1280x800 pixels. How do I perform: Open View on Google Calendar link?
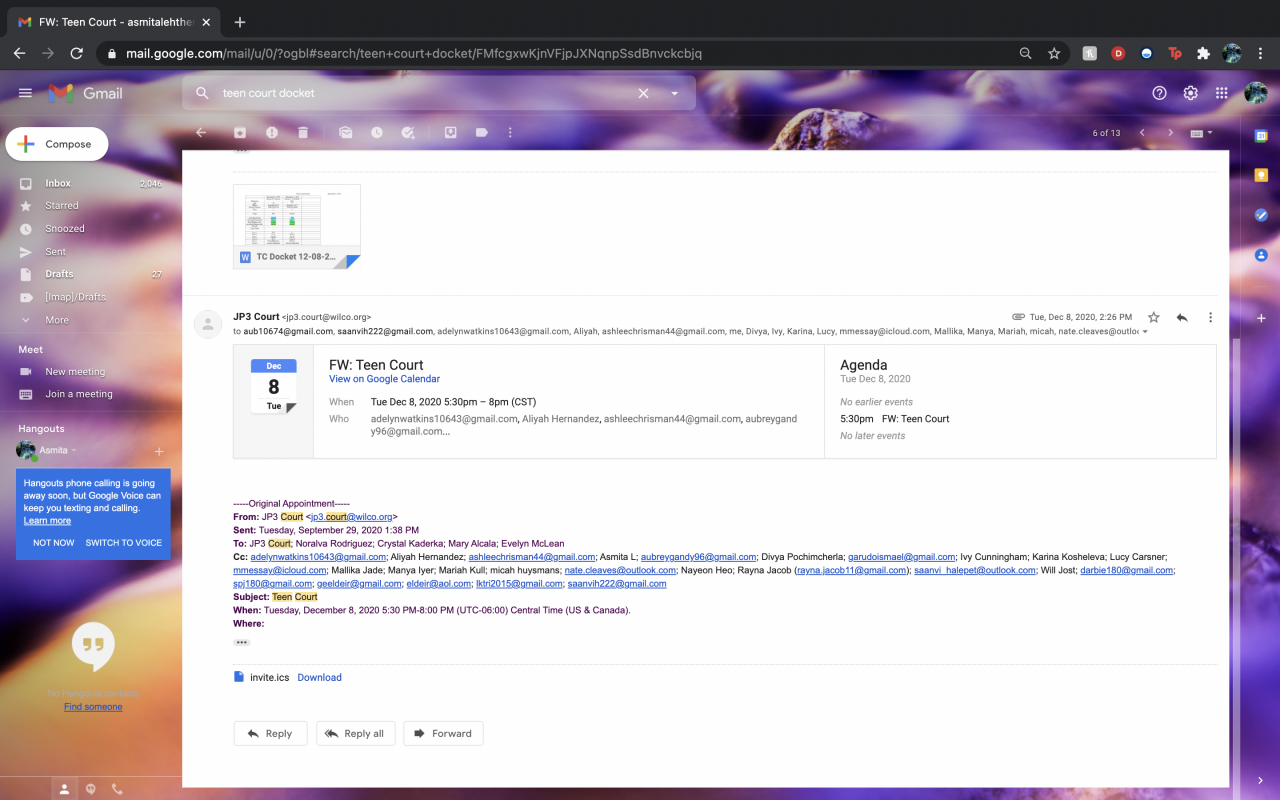point(384,379)
